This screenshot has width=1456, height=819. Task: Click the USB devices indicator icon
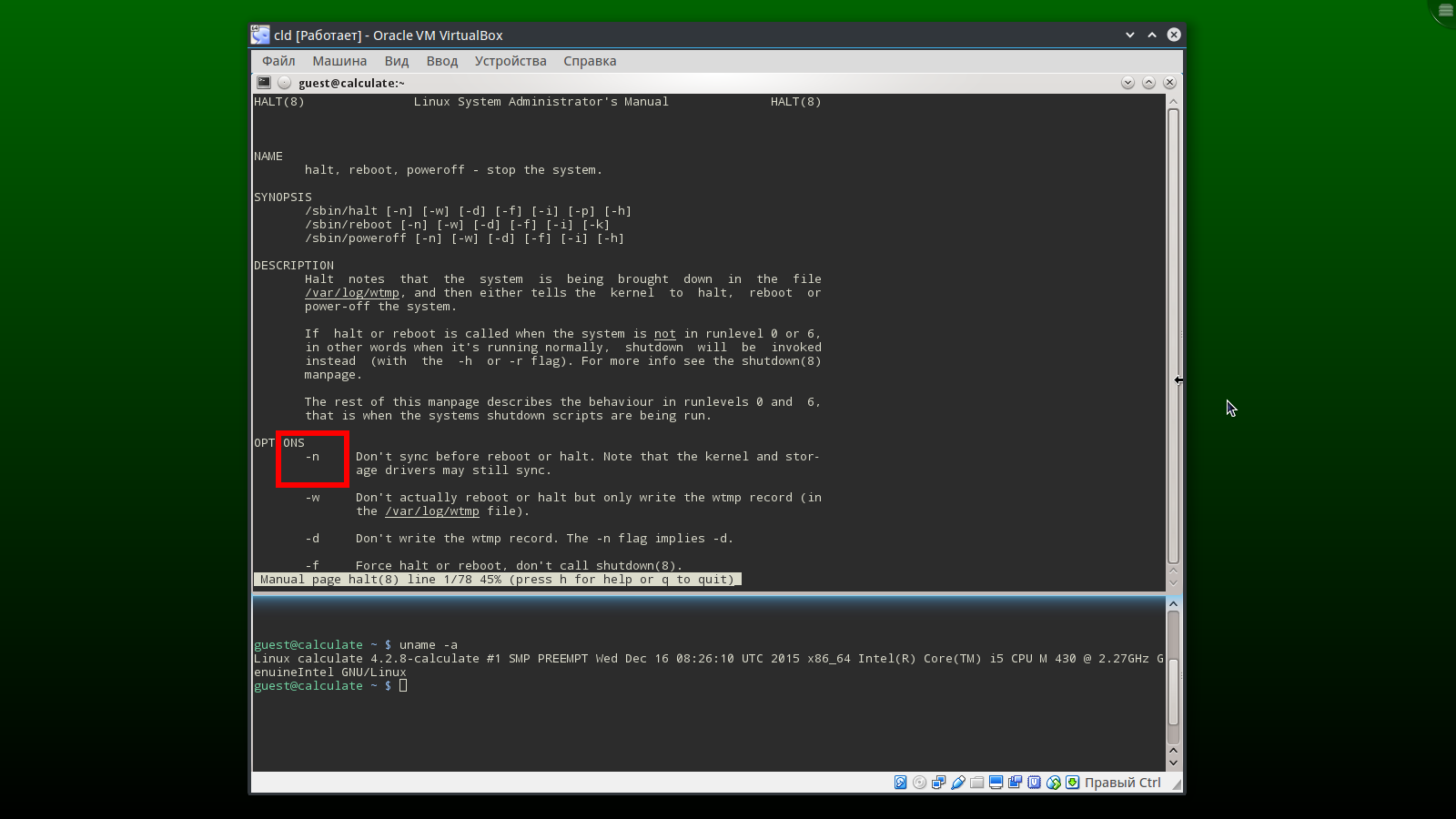coord(957,783)
